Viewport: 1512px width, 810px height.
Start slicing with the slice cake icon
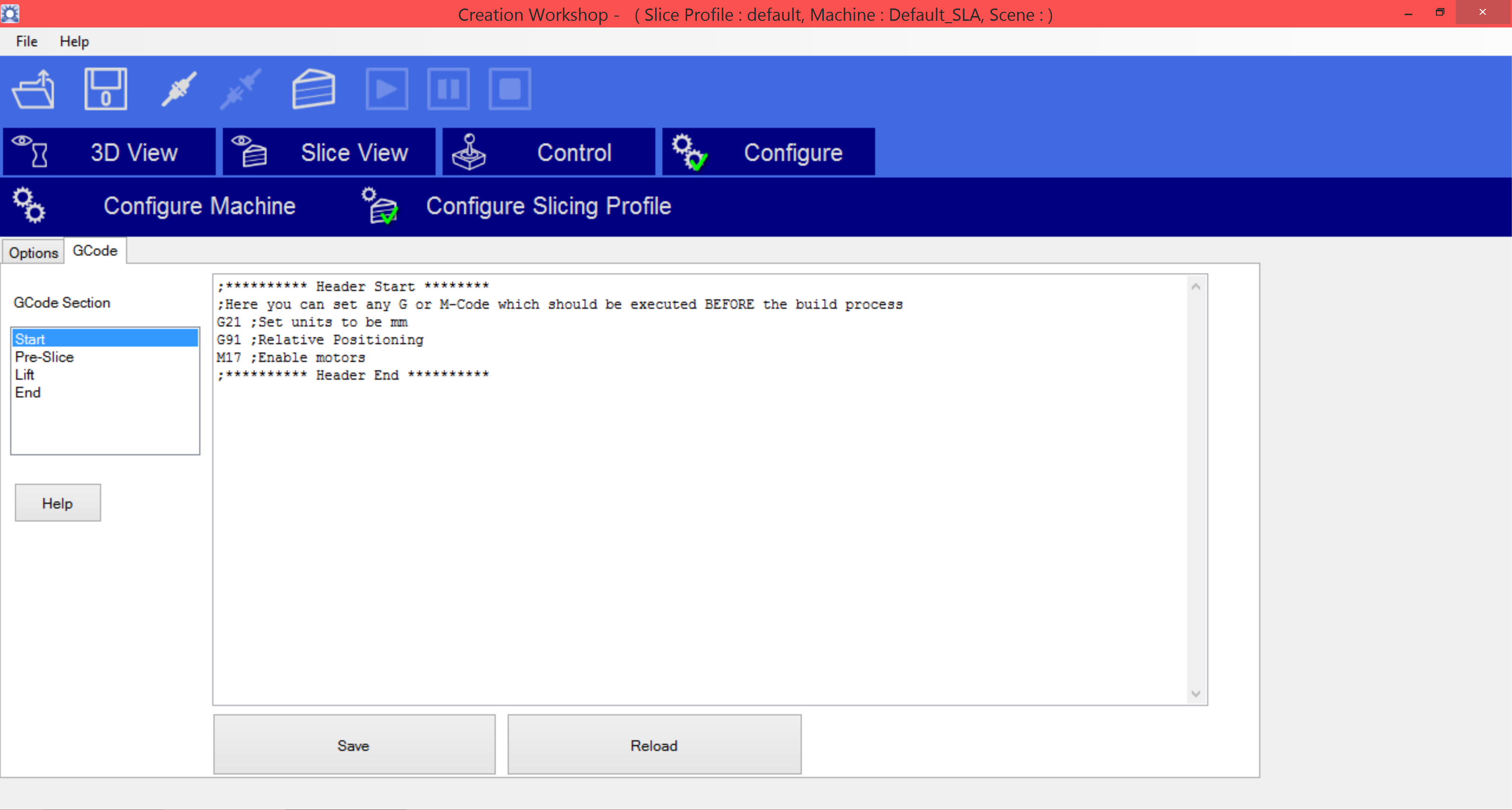[313, 89]
